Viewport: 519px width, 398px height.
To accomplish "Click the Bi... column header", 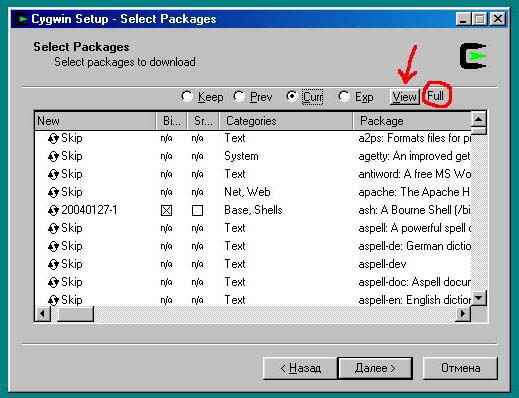I will pos(172,121).
